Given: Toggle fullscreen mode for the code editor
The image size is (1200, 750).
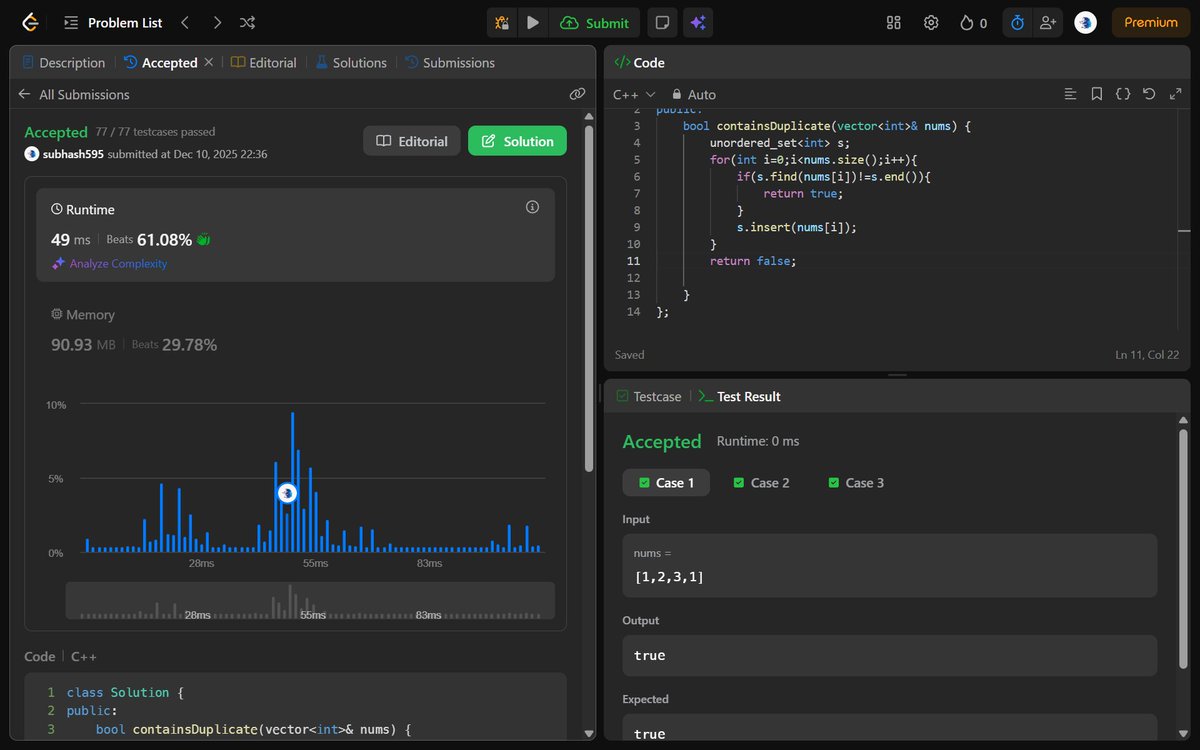Looking at the screenshot, I should pyautogui.click(x=1175, y=93).
